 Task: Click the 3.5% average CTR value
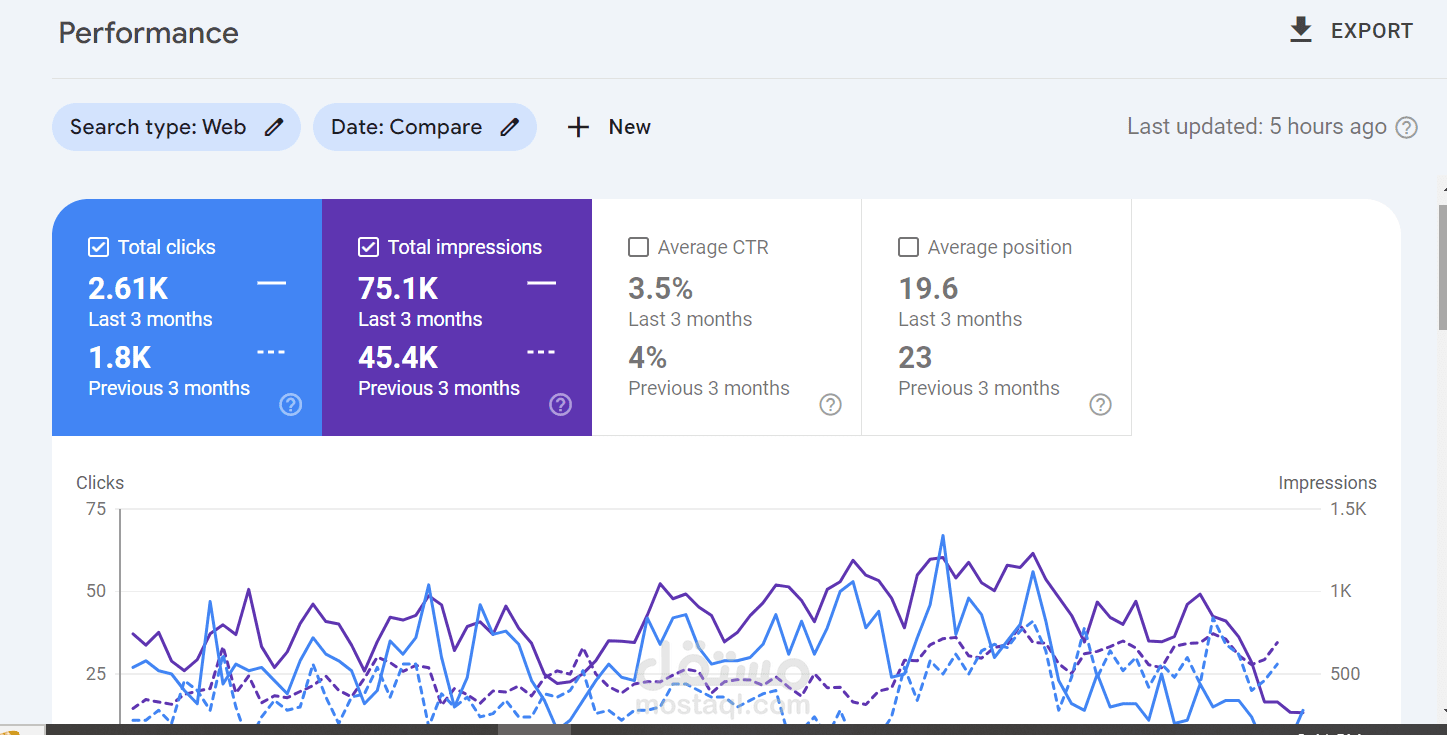tap(660, 289)
